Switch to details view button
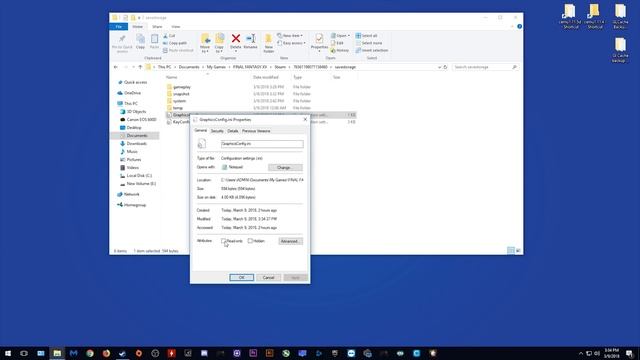640x360 pixels. pyautogui.click(x=511, y=251)
